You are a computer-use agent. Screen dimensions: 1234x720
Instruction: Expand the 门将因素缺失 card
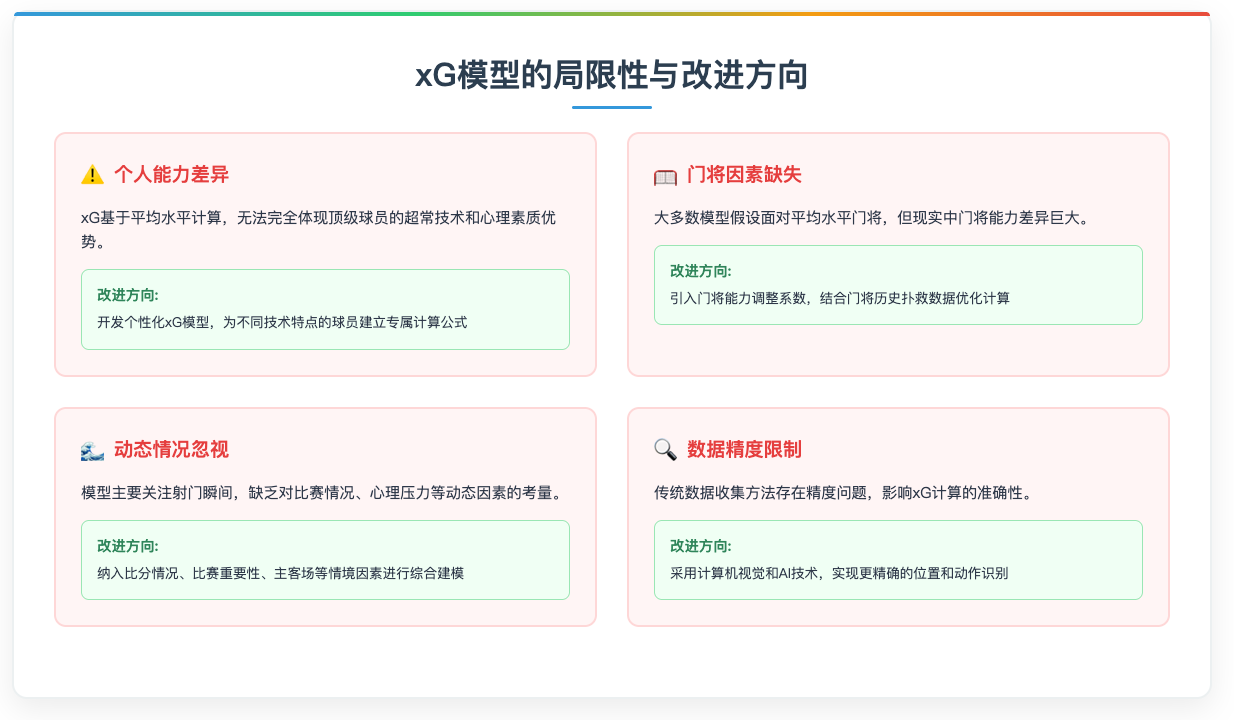pos(897,253)
